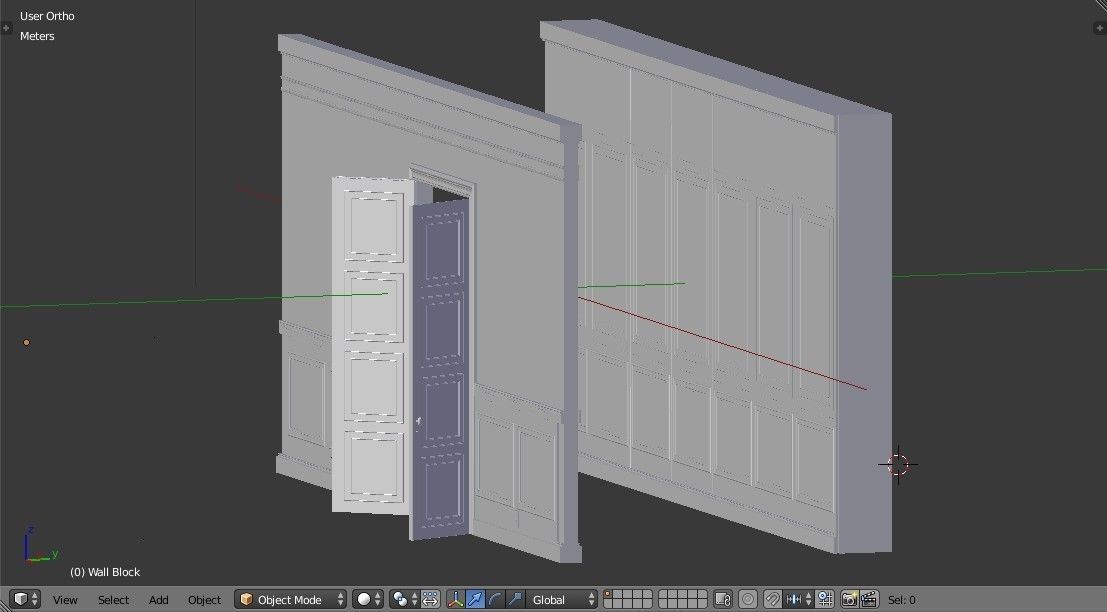Click the XYZ axis orientation gizmo
Image resolution: width=1107 pixels, height=612 pixels.
pyautogui.click(x=40, y=545)
